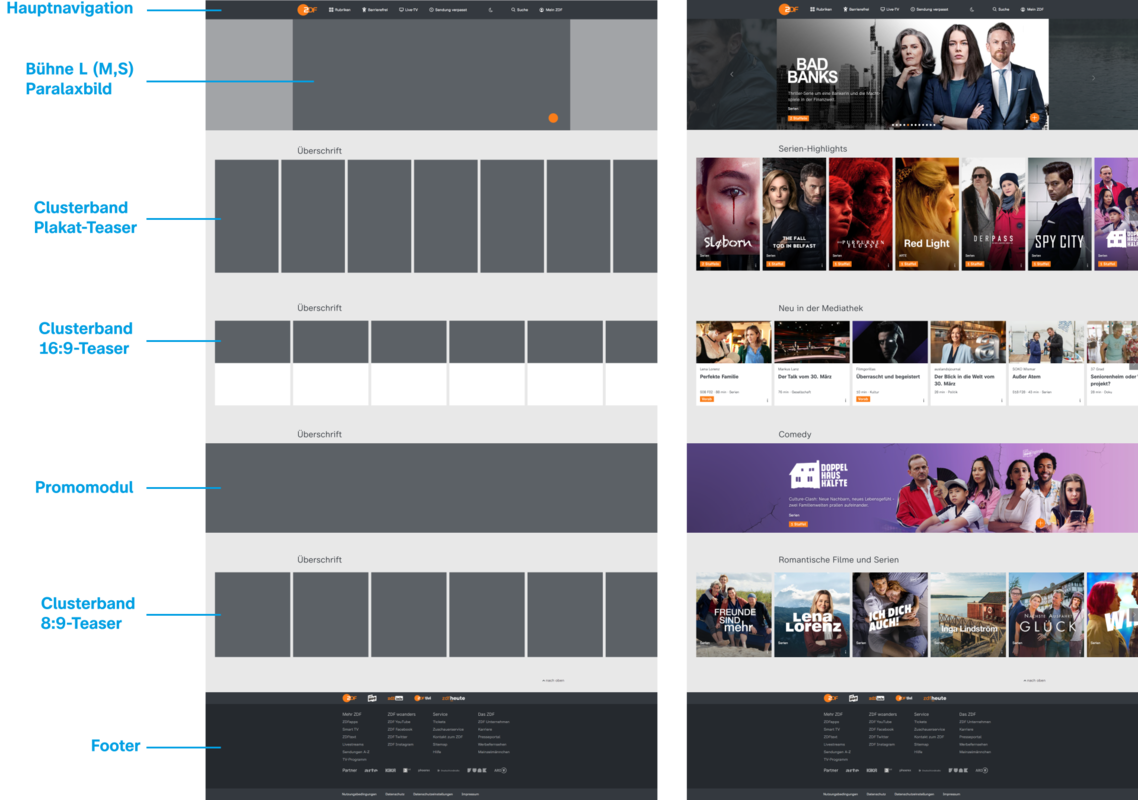Select a pagination dot under the Bad Banks stage
This screenshot has height=800, width=1138.
tap(910, 125)
